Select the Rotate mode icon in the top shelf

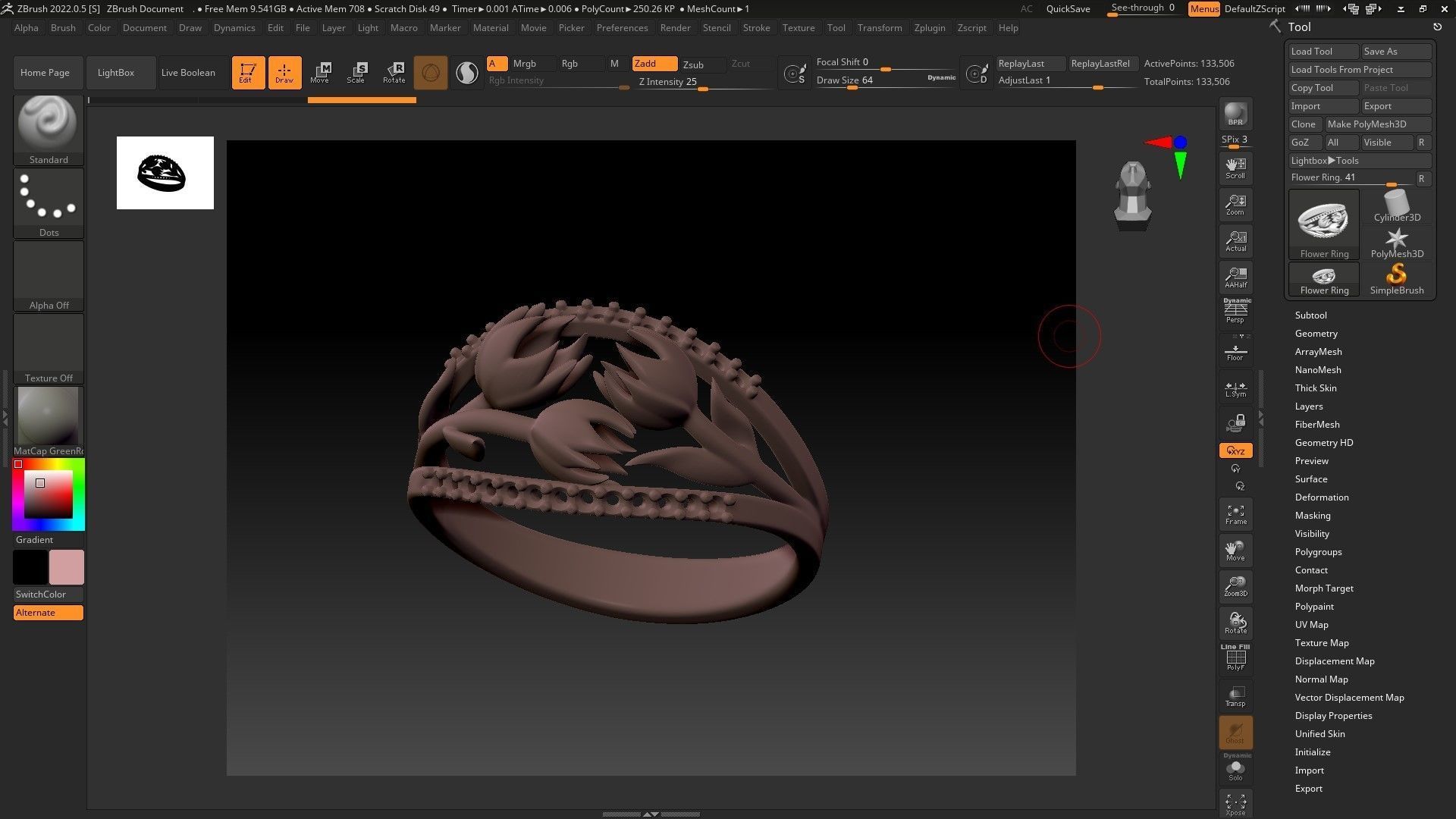point(394,72)
